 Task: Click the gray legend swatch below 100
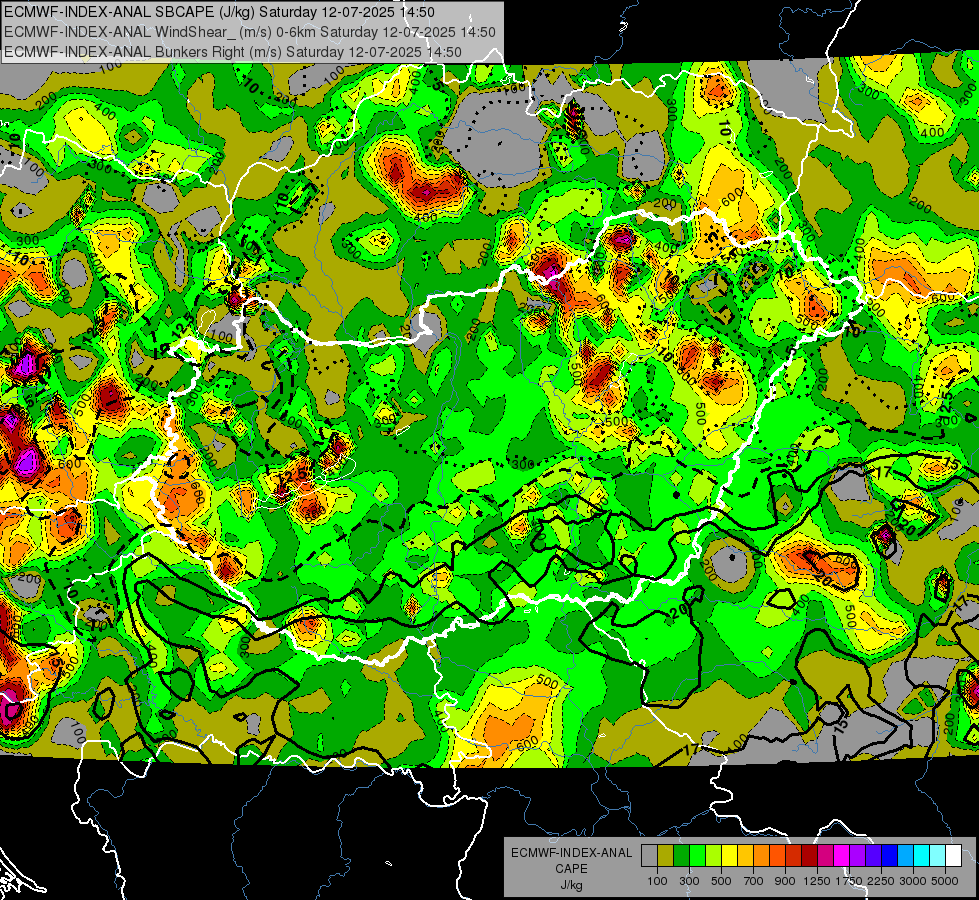coord(649,856)
